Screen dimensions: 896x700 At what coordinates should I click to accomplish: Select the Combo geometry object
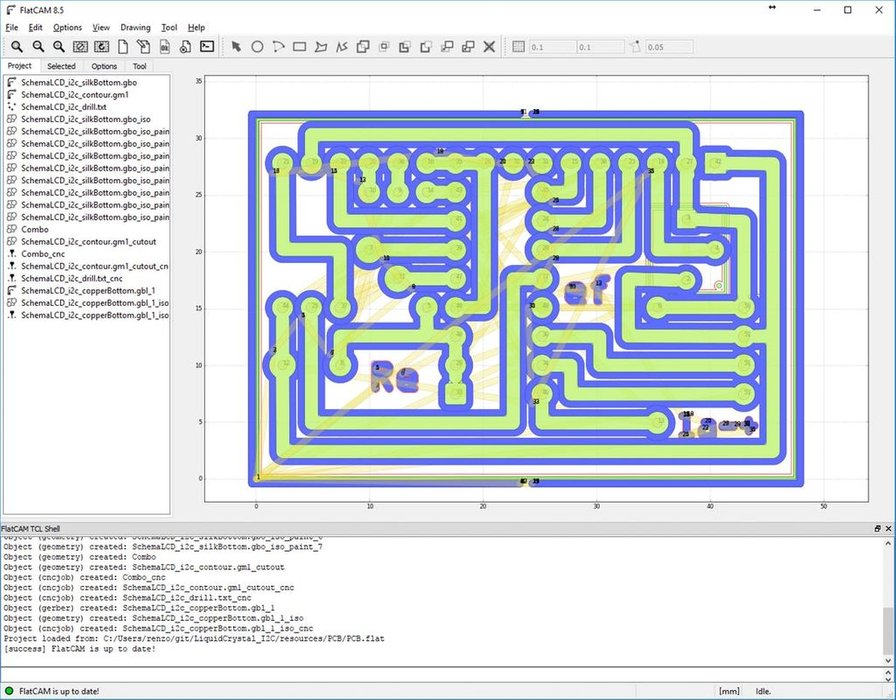click(35, 229)
